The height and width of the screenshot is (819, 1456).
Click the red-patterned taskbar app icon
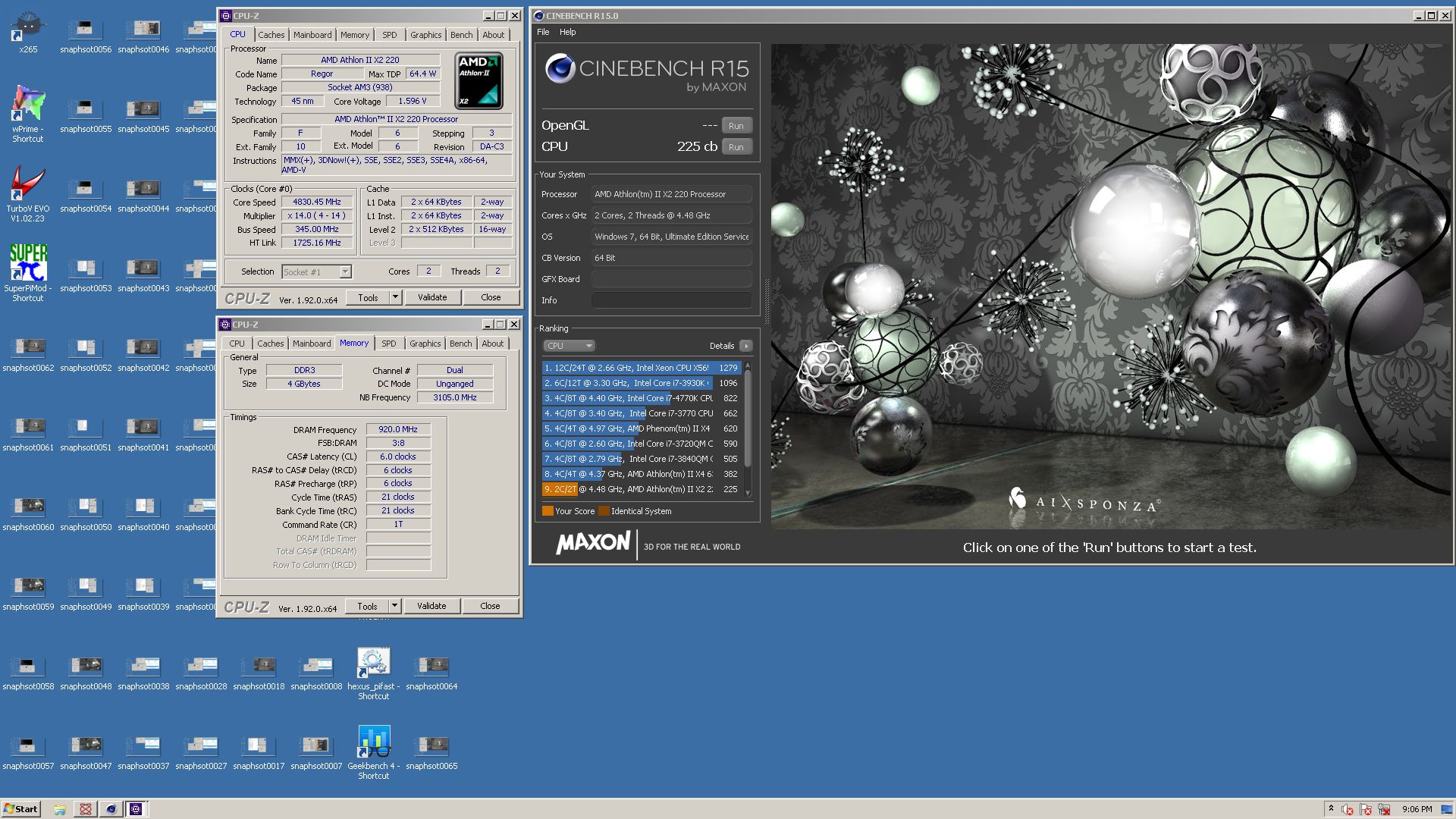pyautogui.click(x=86, y=809)
